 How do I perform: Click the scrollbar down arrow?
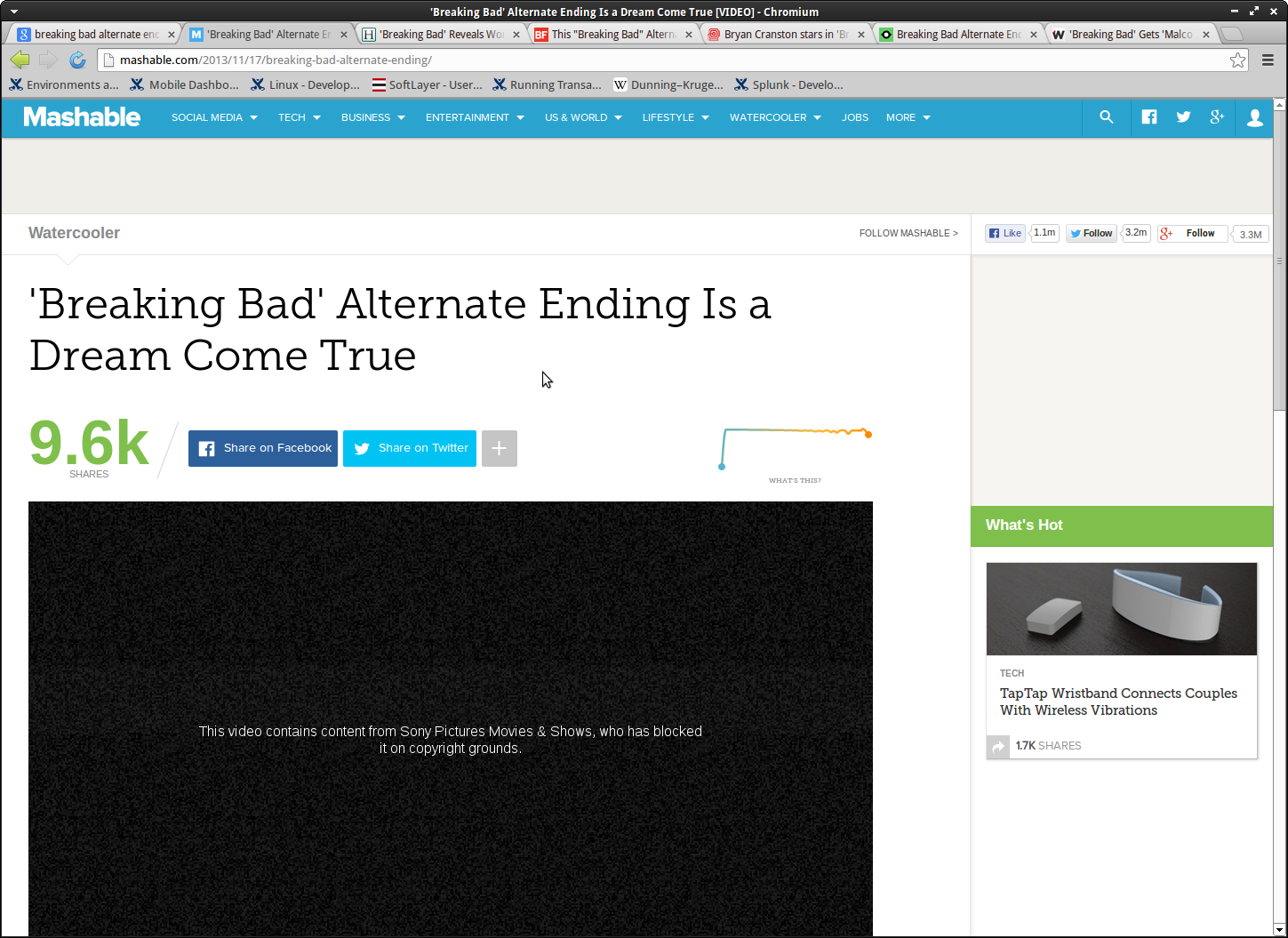(1280, 930)
